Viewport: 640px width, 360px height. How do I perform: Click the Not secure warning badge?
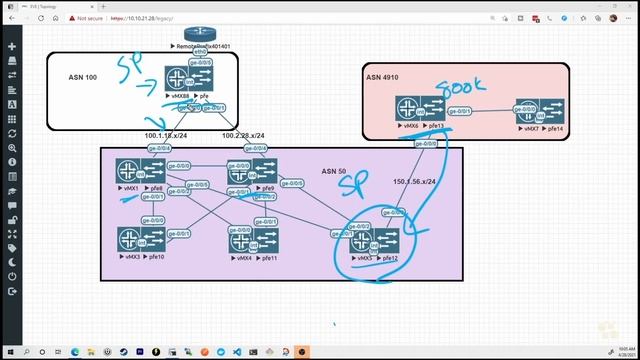pos(86,18)
